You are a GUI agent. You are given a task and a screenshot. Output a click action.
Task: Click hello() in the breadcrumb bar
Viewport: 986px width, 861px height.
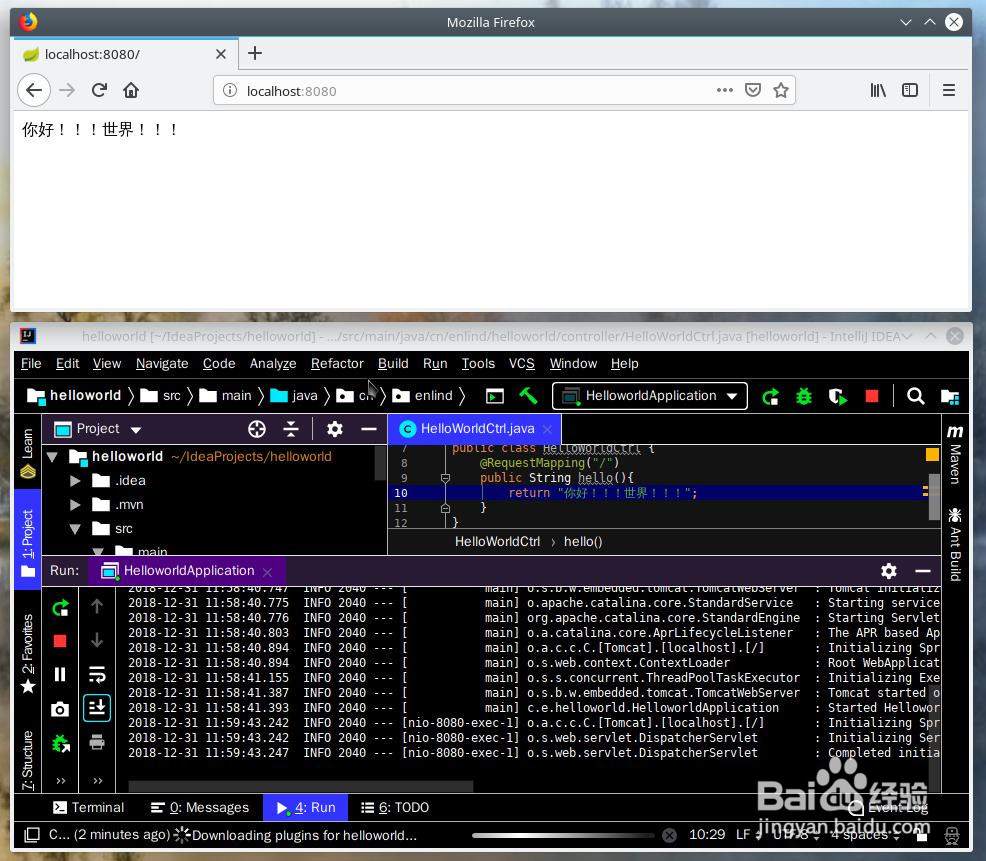[583, 541]
